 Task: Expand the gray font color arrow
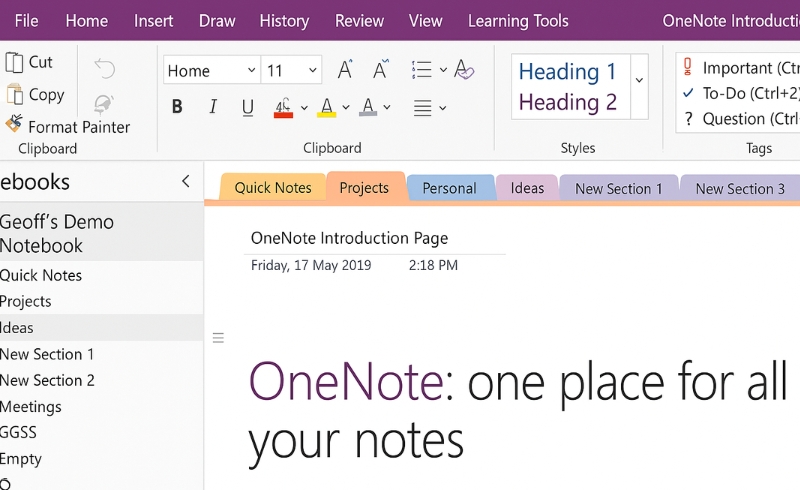coord(387,107)
